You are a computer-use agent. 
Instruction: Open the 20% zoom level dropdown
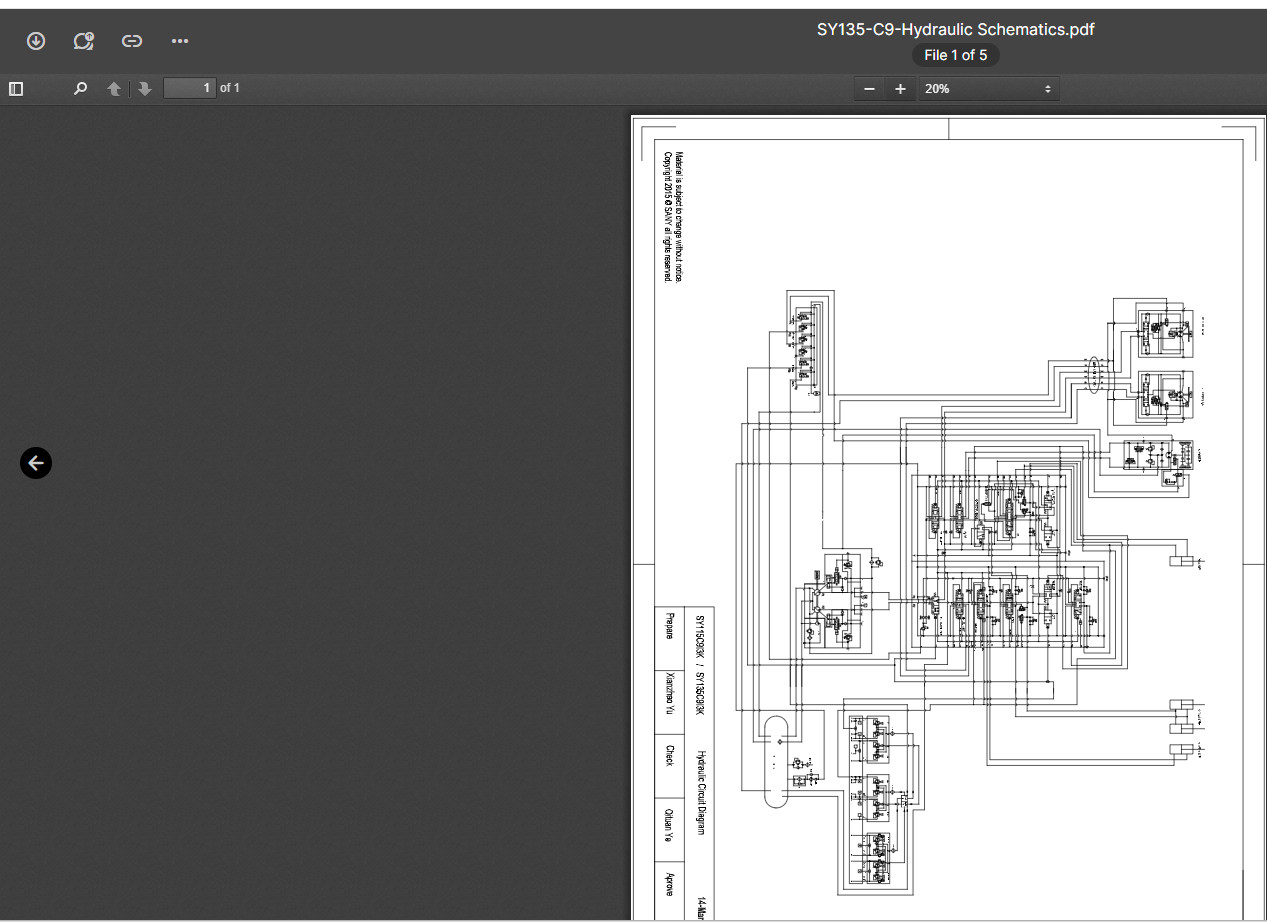pos(988,88)
